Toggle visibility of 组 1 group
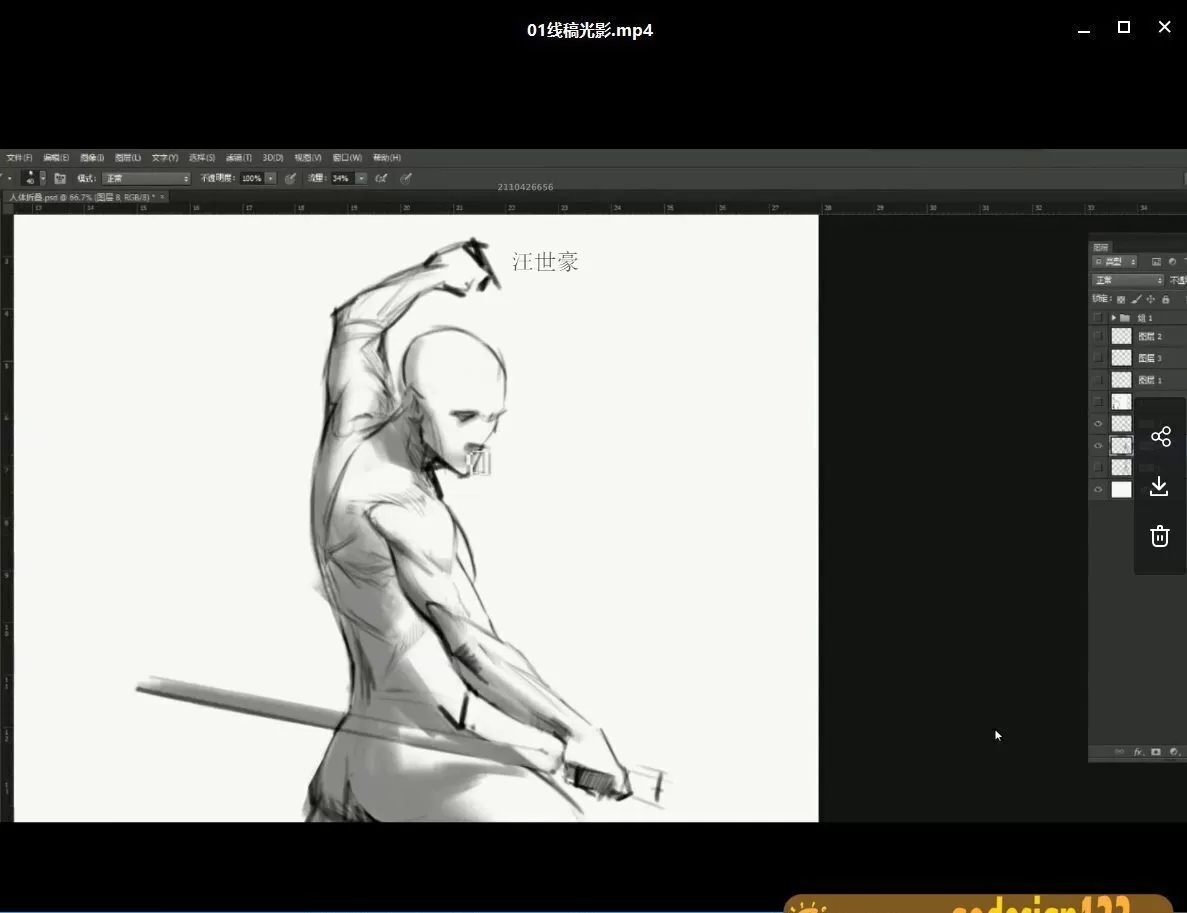 click(x=1098, y=318)
